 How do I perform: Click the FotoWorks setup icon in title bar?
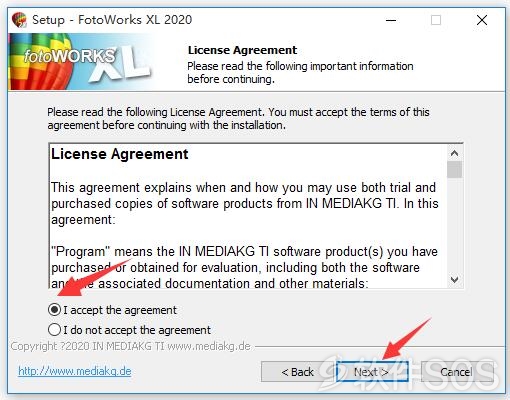[x=19, y=20]
